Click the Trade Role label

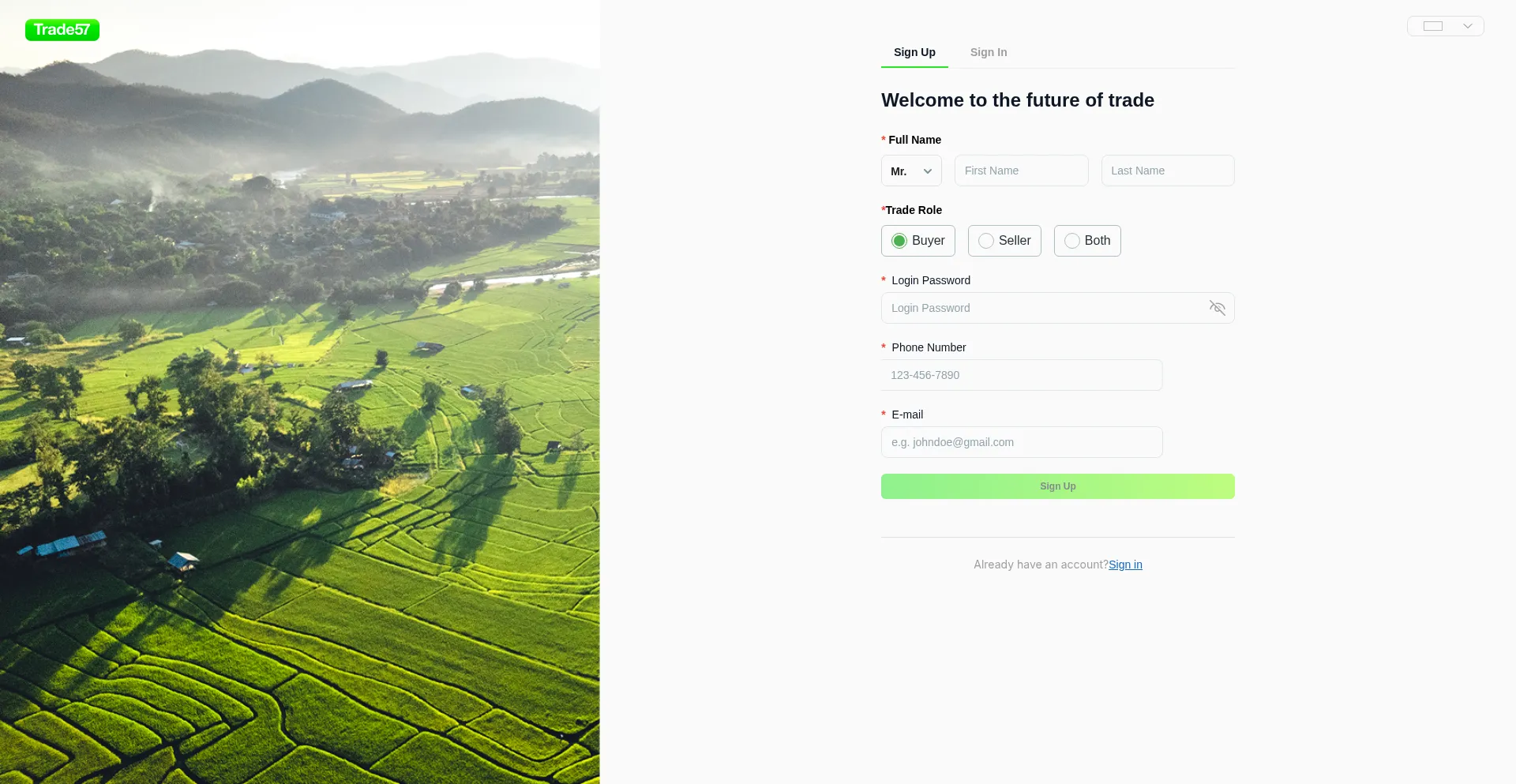tap(913, 210)
